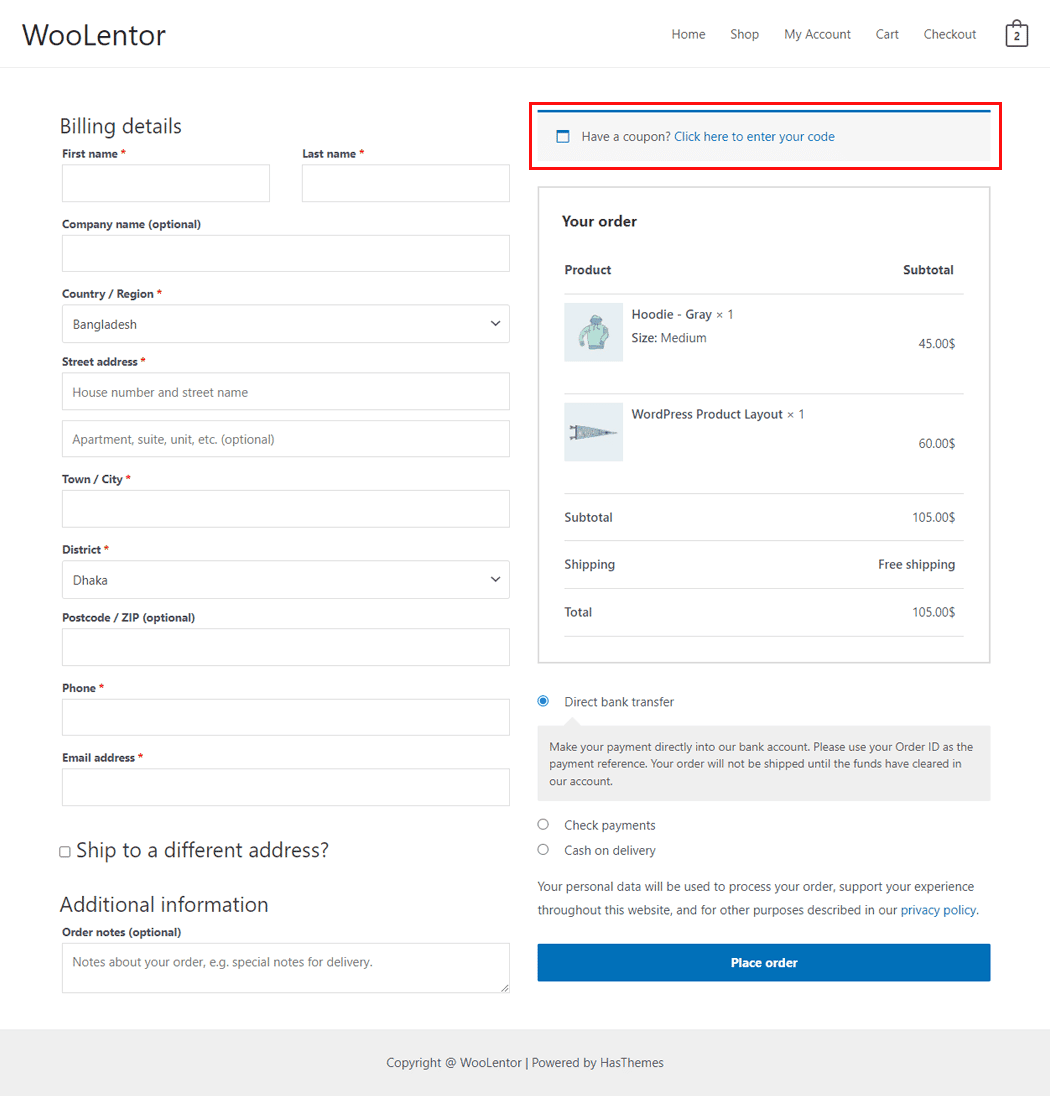The height and width of the screenshot is (1096, 1050).
Task: Select Check payments radio button
Action: tap(543, 825)
